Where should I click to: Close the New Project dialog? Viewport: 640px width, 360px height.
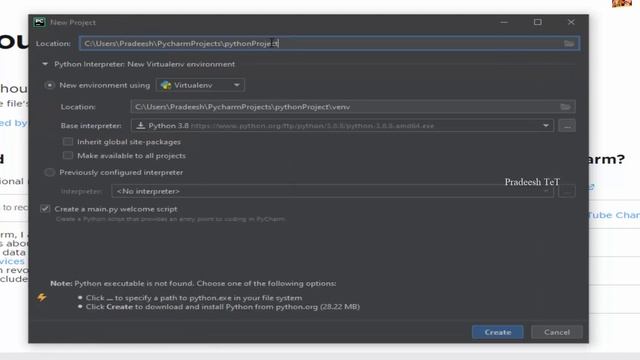click(571, 22)
